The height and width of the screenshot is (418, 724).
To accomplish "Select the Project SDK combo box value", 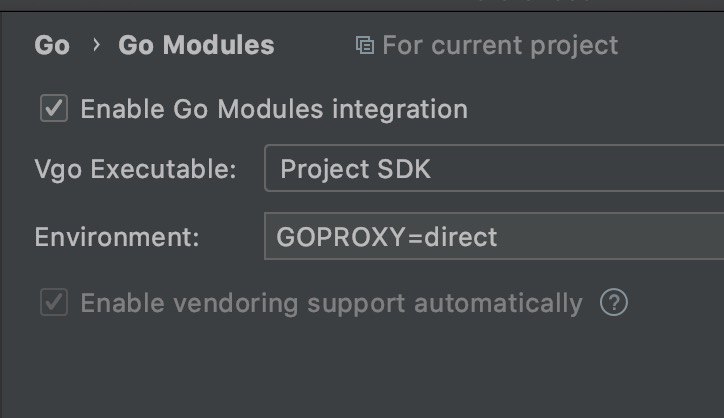I will [356, 169].
